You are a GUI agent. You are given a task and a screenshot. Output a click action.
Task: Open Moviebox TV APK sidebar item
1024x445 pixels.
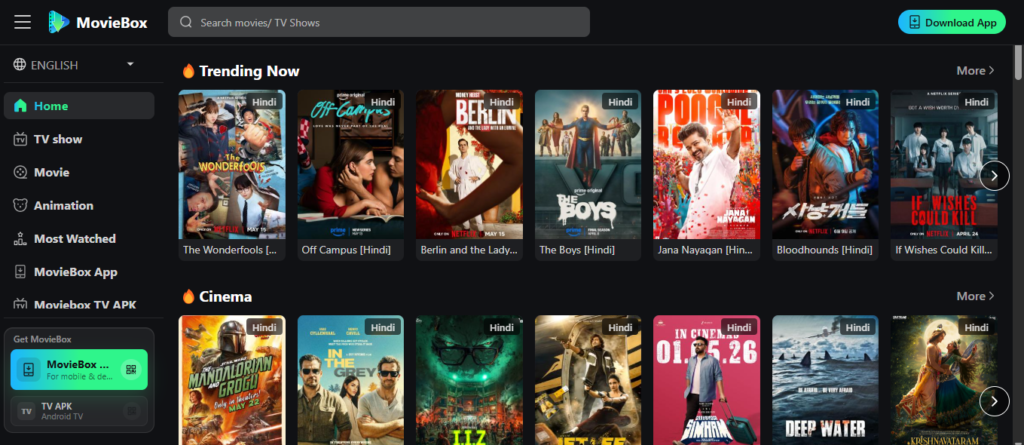pyautogui.click(x=79, y=305)
